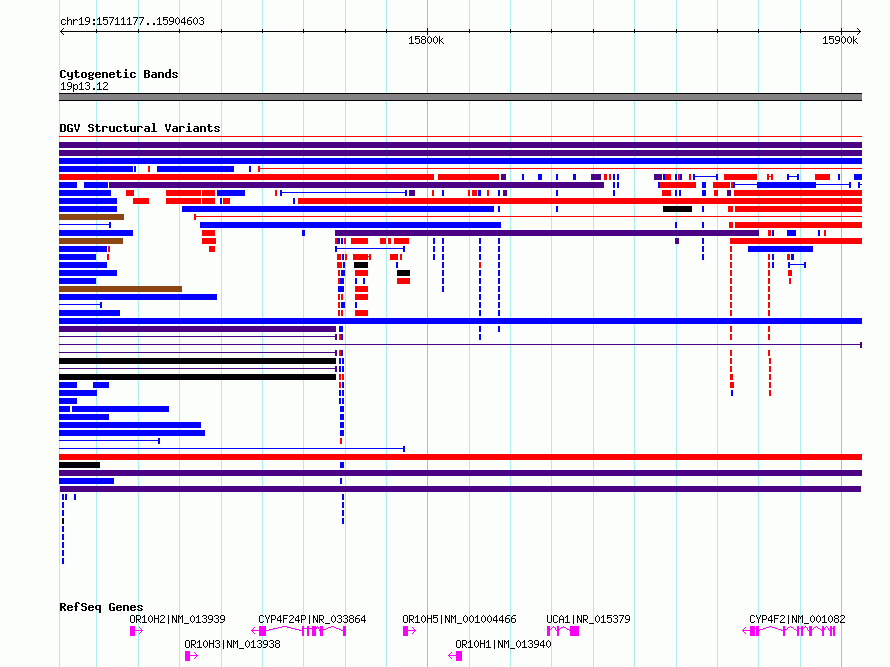Click the OR10H5 gene arrow glyph
Viewport: 890px width, 667px height.
tap(409, 631)
